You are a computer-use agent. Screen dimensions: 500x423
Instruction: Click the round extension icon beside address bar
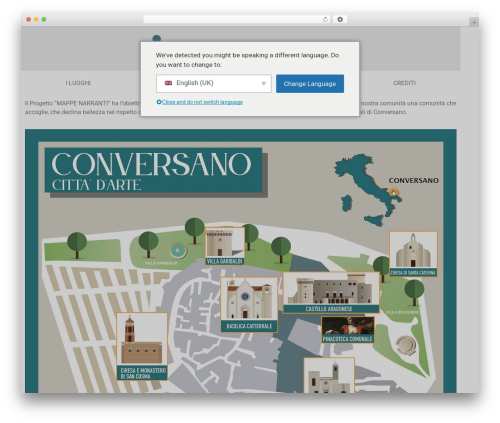pos(340,20)
